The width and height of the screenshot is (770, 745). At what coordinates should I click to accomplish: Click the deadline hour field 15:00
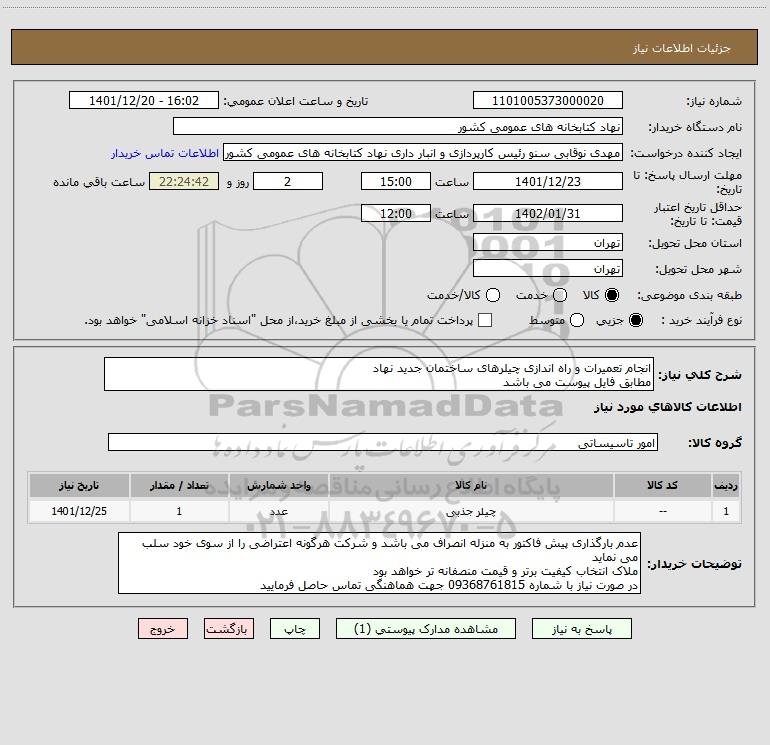396,181
